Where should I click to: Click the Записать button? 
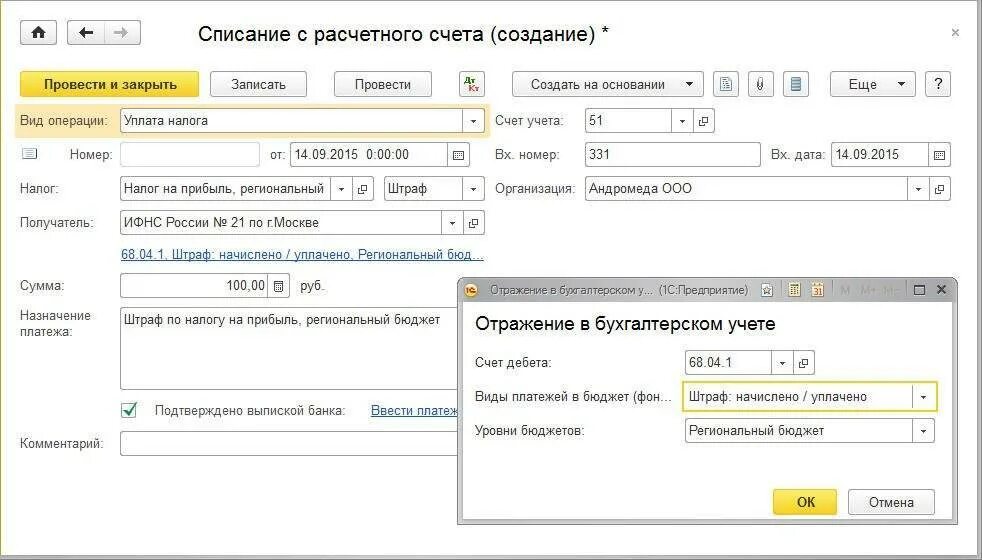(x=258, y=84)
